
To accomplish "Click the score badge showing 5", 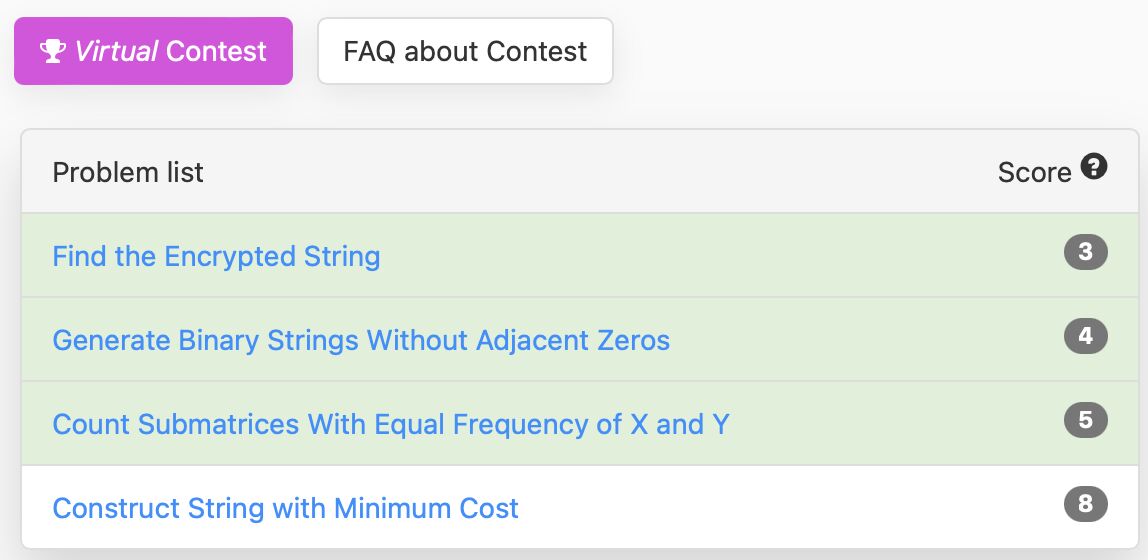I will coord(1086,420).
